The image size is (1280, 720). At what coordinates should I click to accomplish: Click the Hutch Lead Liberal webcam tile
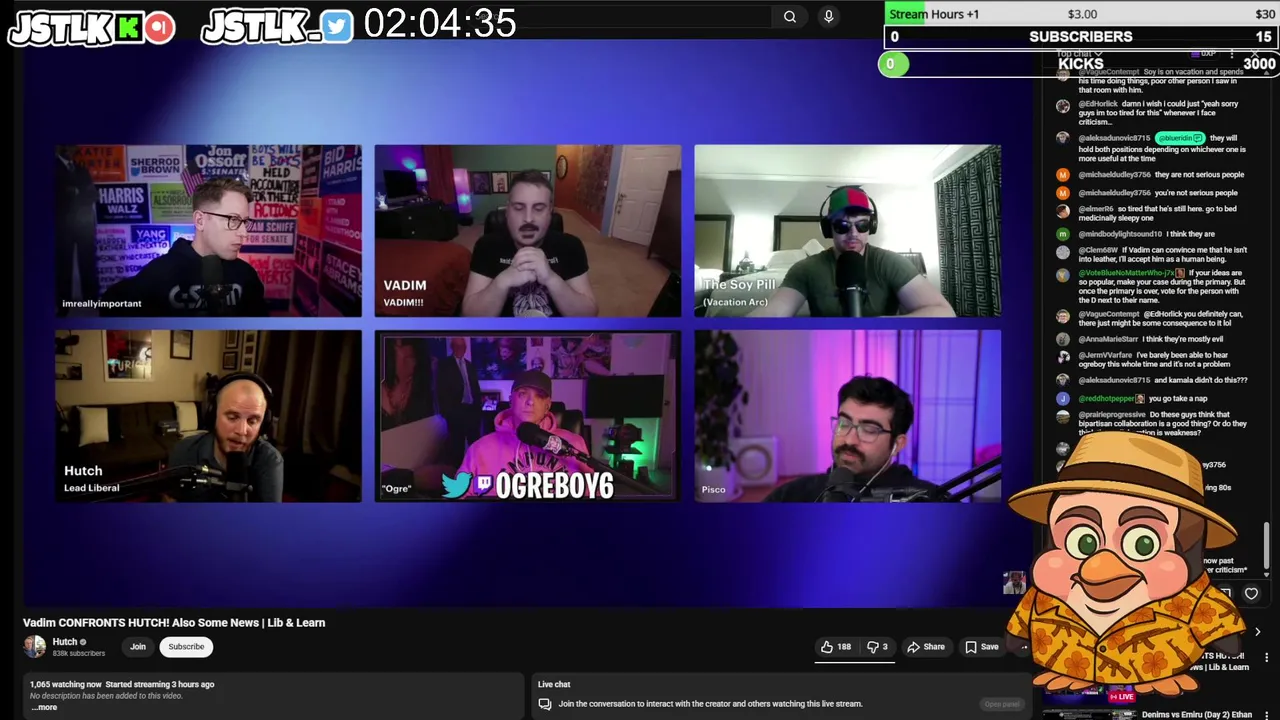(208, 416)
